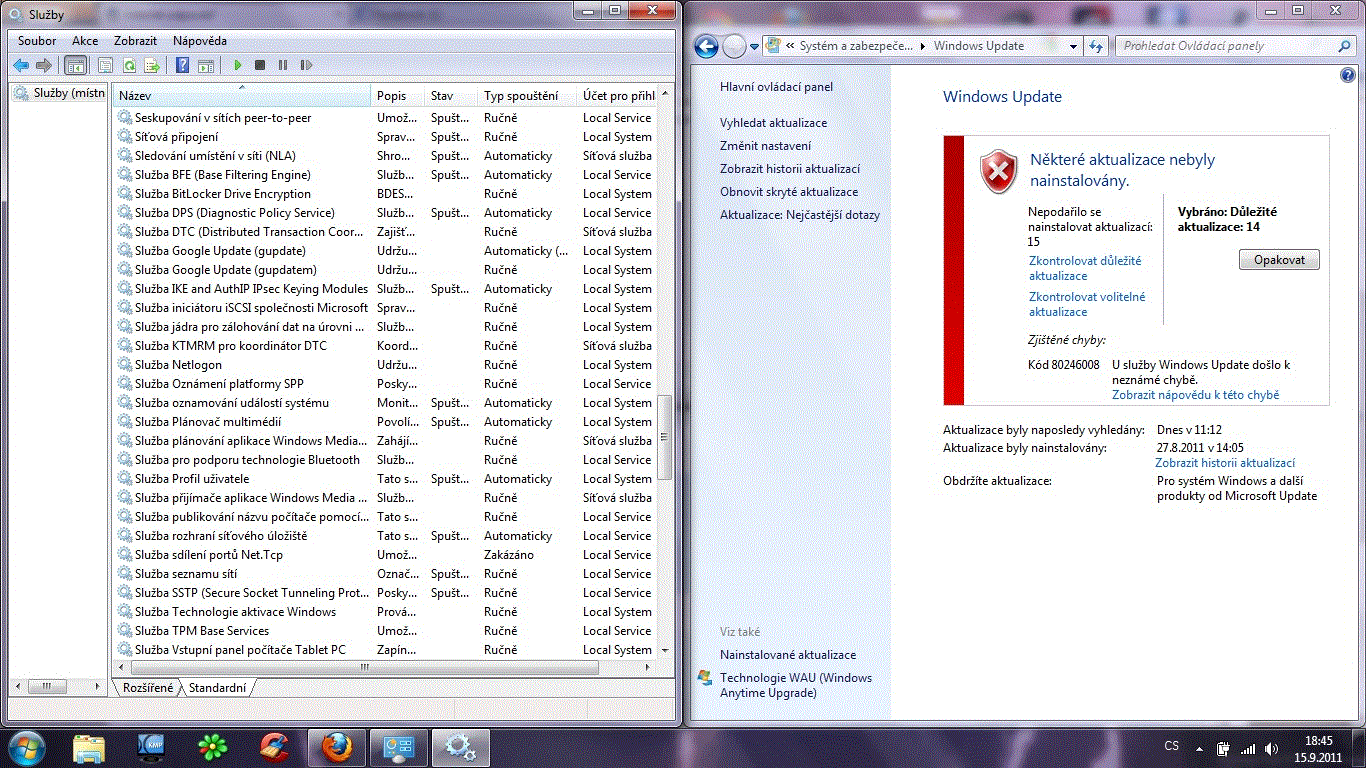Click the services list scroll-up arrow
The width and height of the screenshot is (1366, 768).
click(665, 93)
